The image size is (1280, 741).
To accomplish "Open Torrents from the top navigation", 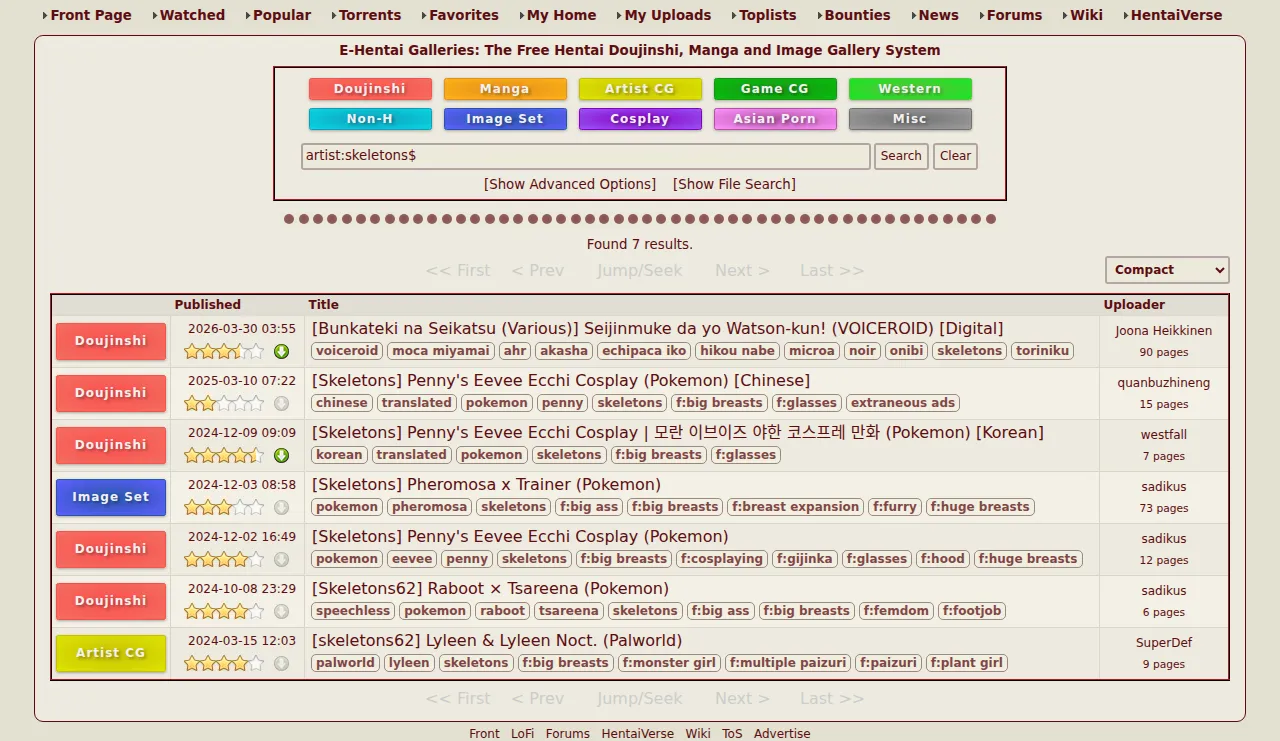I will tap(370, 15).
